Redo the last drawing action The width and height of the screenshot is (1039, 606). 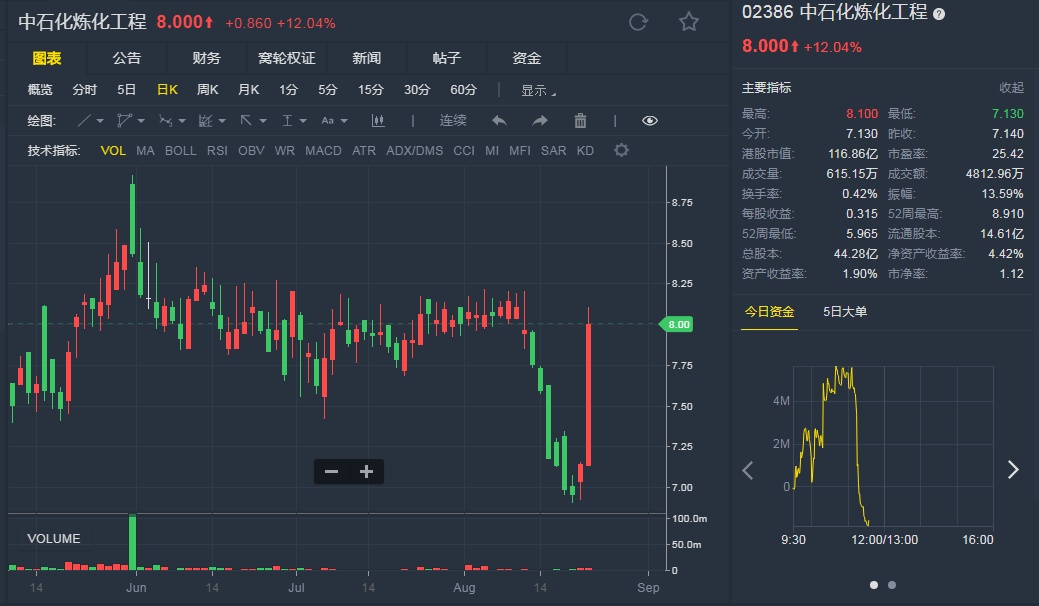540,121
